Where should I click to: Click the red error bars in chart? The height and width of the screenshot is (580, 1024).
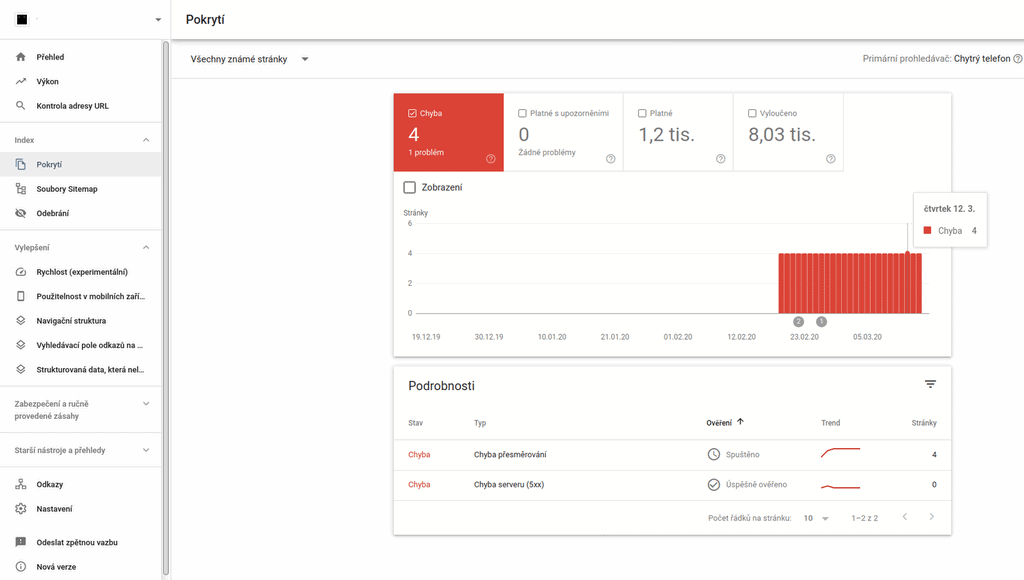tap(850, 283)
